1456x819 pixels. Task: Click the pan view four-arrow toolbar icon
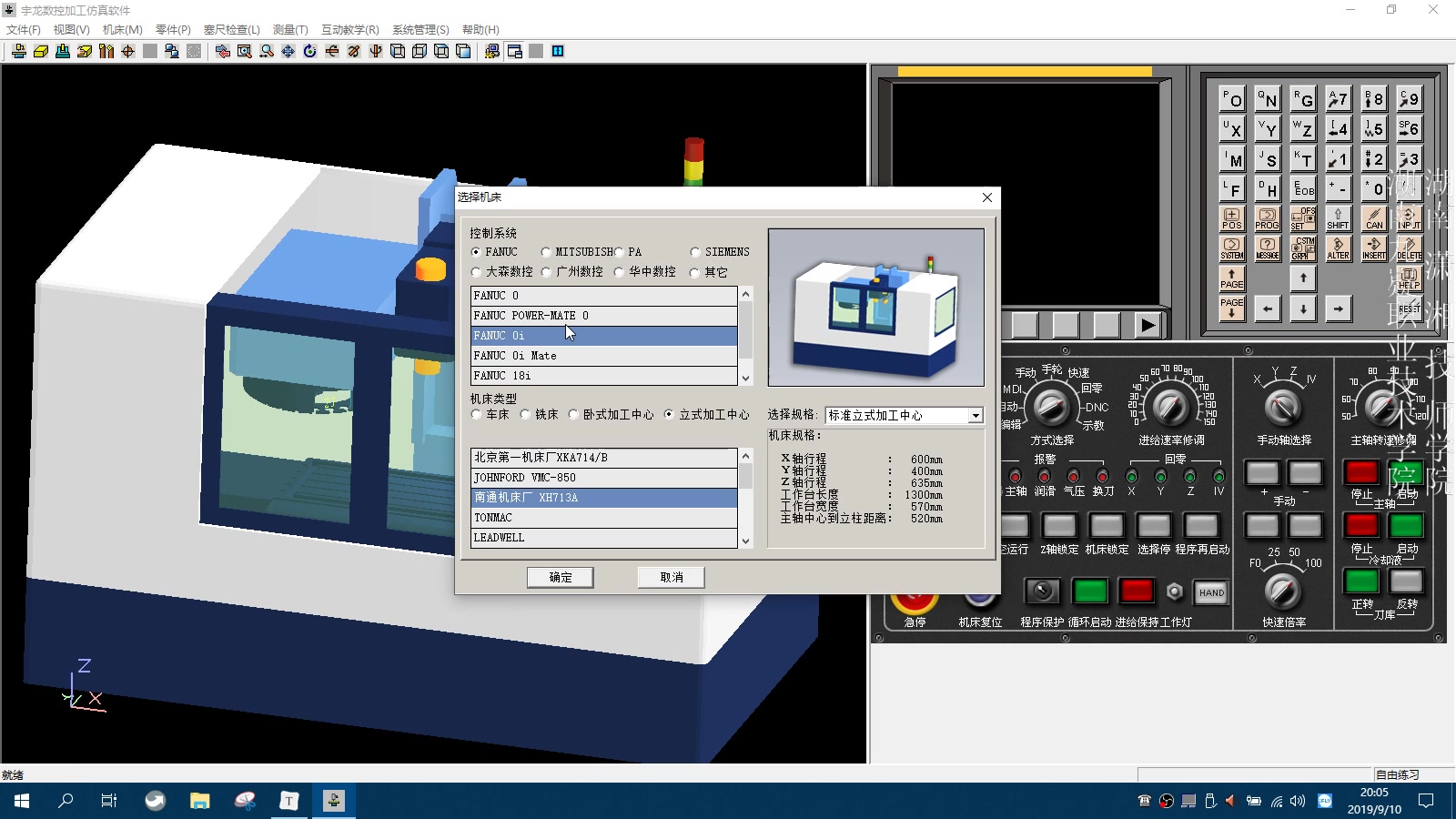click(x=288, y=51)
